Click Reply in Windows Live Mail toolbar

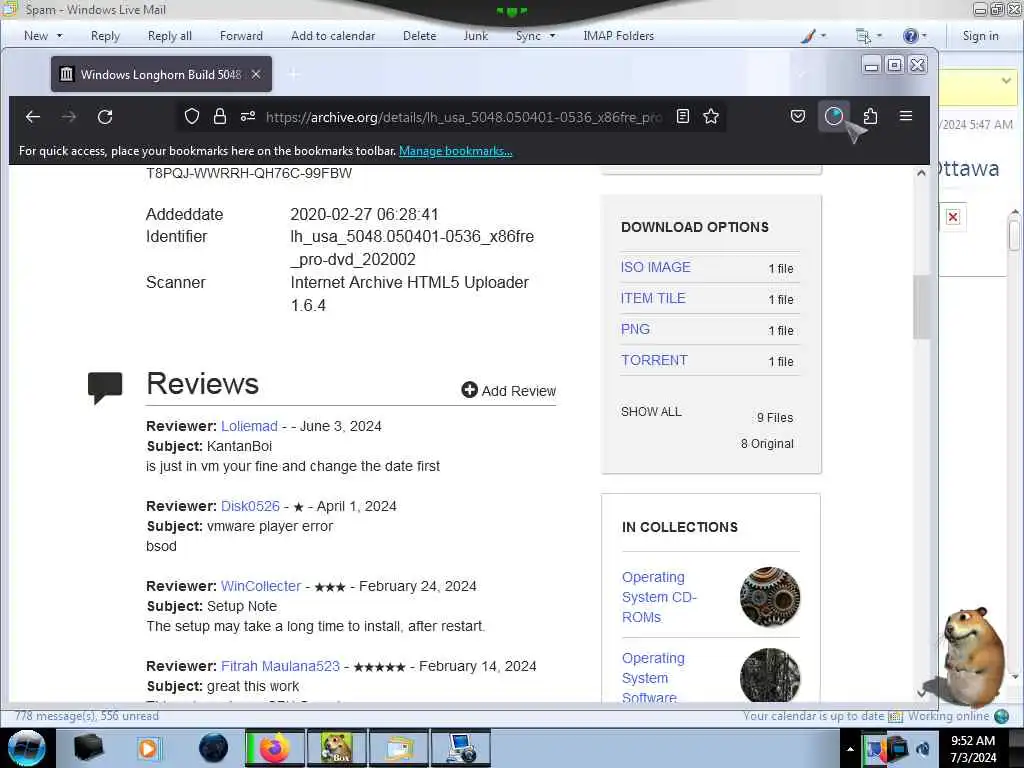[105, 36]
